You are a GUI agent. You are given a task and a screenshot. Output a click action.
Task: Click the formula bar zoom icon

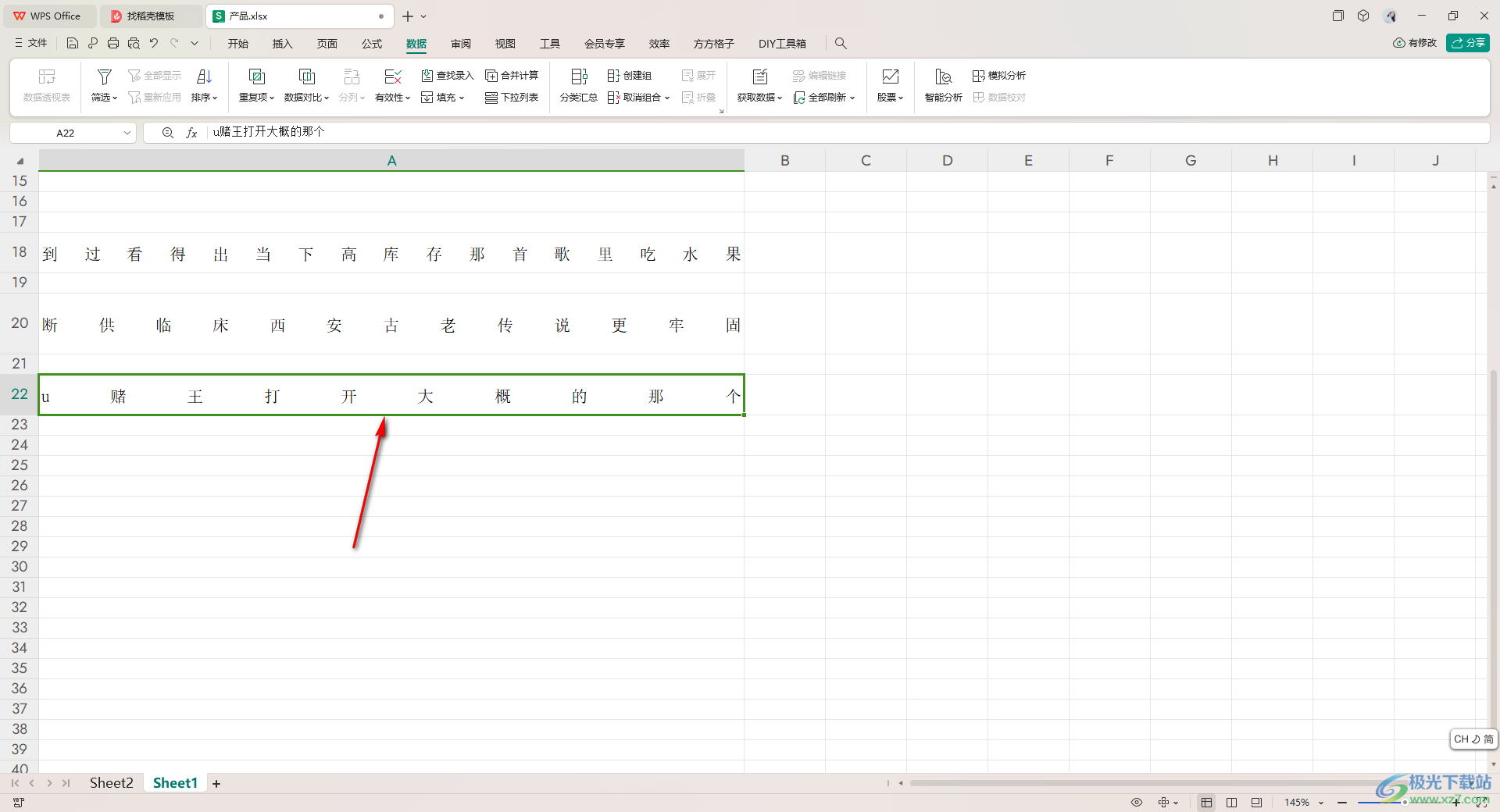167,133
